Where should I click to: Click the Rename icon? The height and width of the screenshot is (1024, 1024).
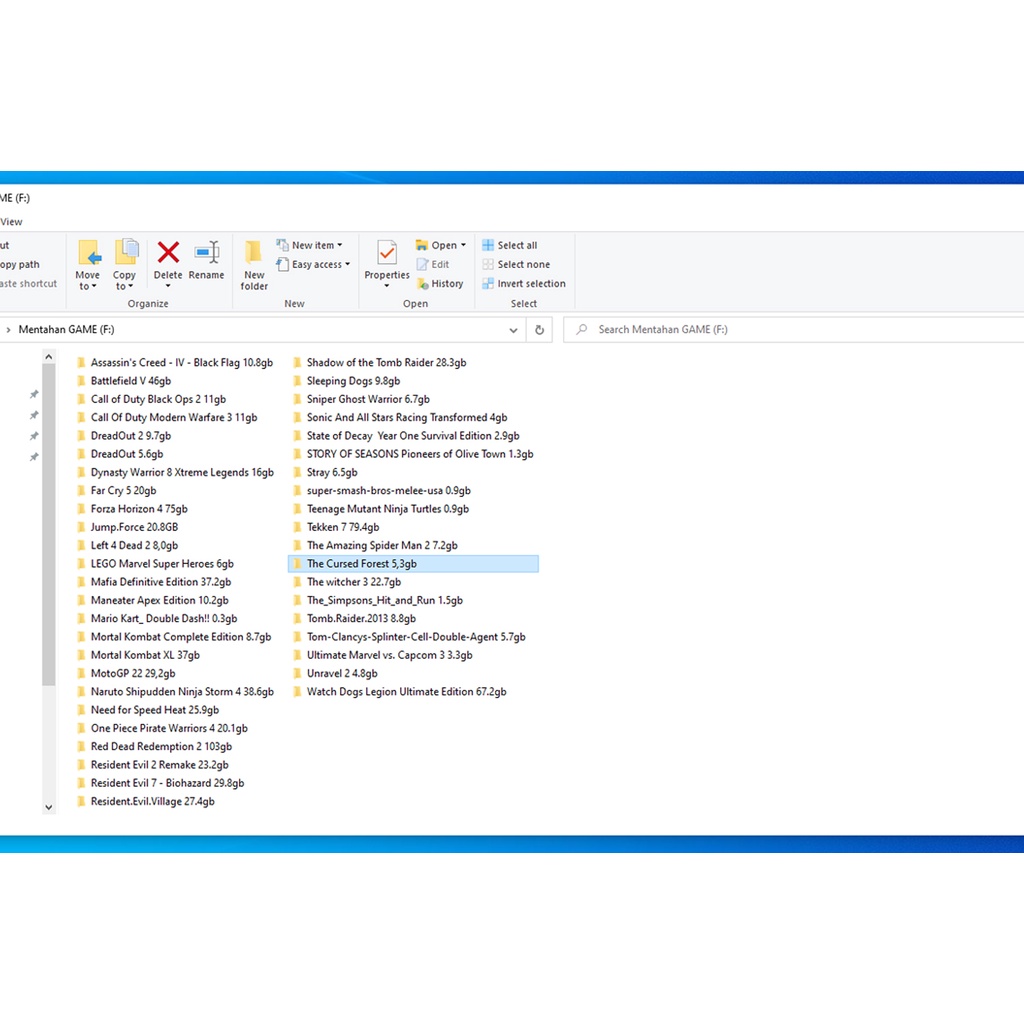207,252
